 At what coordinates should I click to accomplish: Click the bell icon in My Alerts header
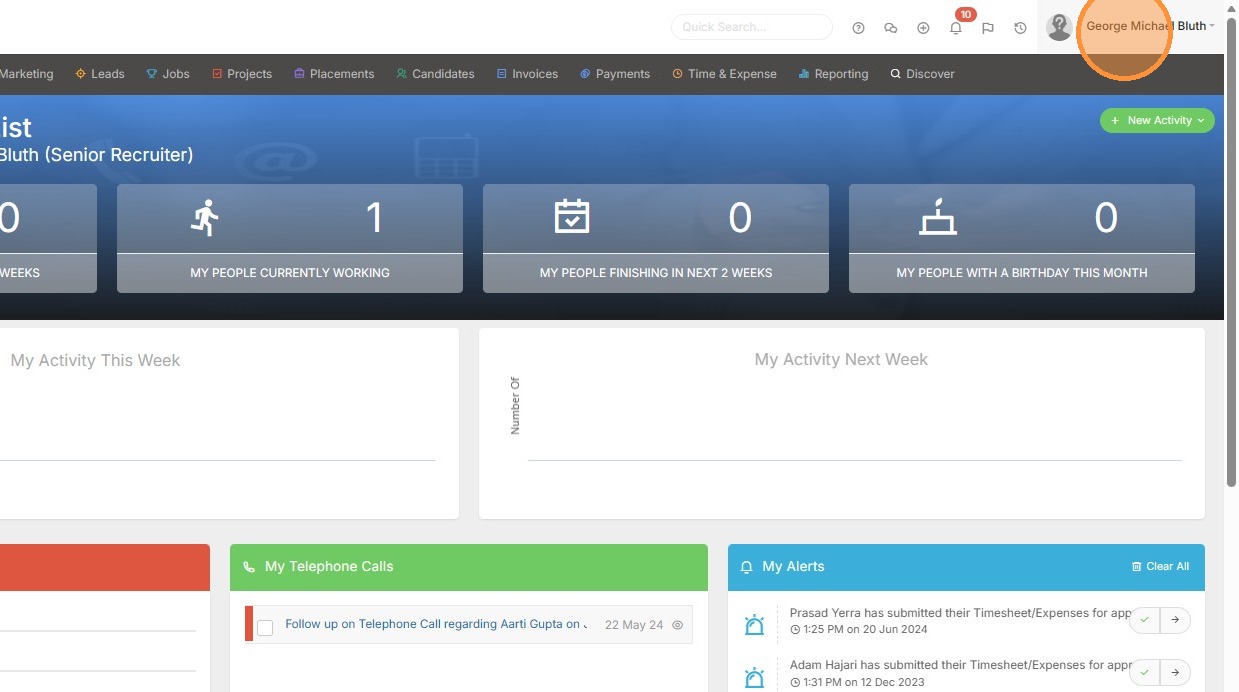(746, 567)
